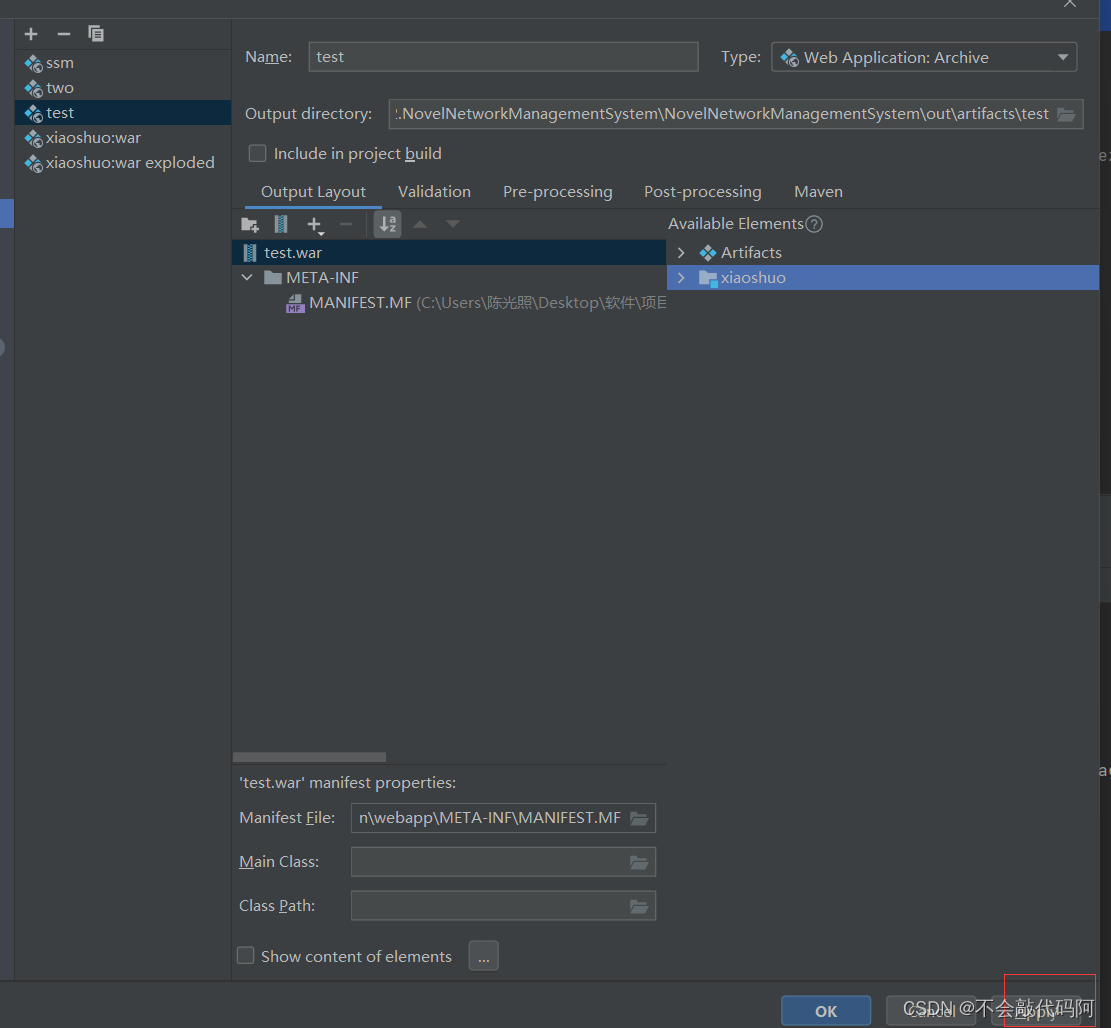The image size is (1111, 1028).
Task: Expand the xiaoshuo module node
Action: [x=681, y=278]
